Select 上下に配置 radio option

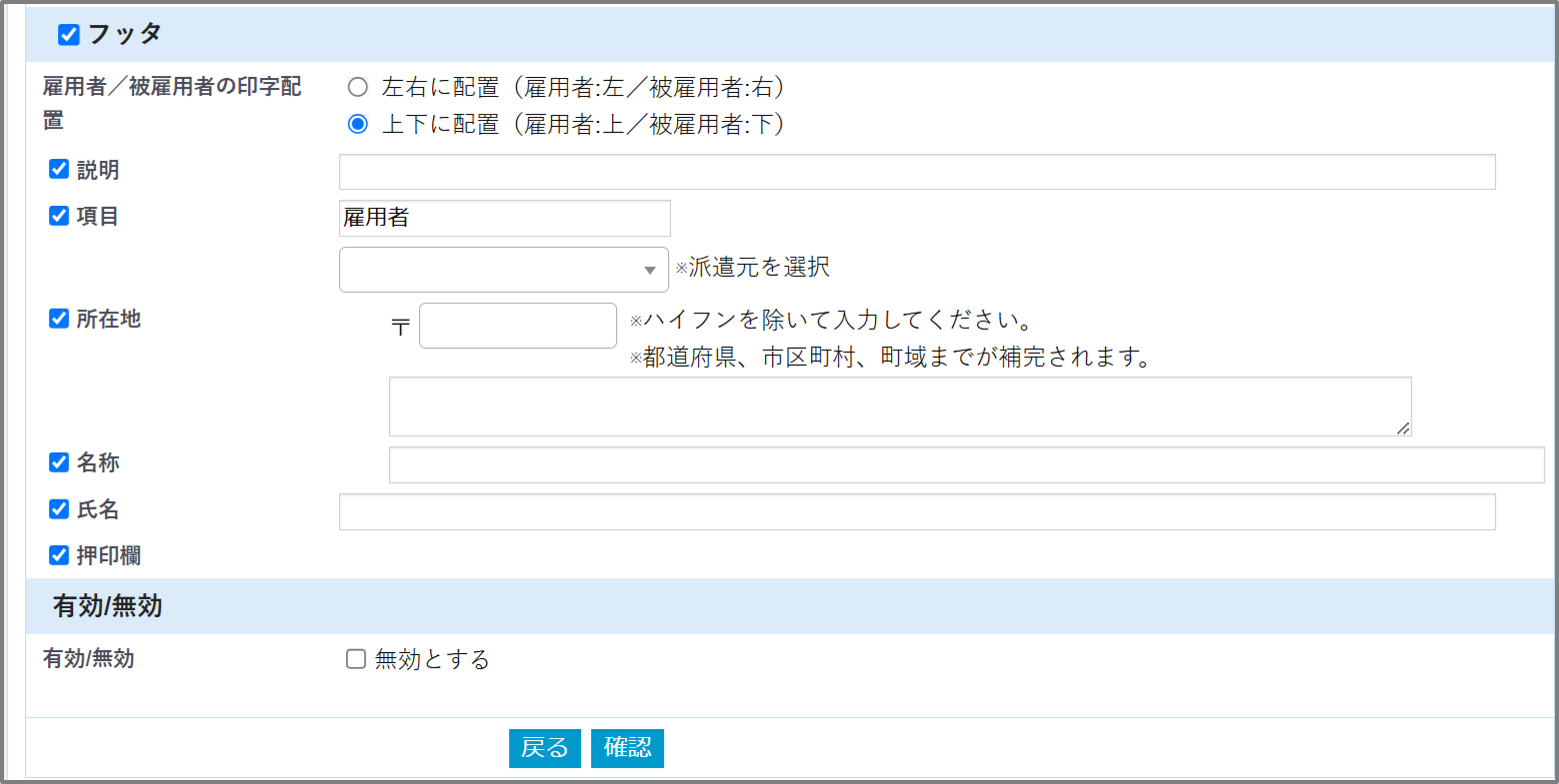point(357,125)
